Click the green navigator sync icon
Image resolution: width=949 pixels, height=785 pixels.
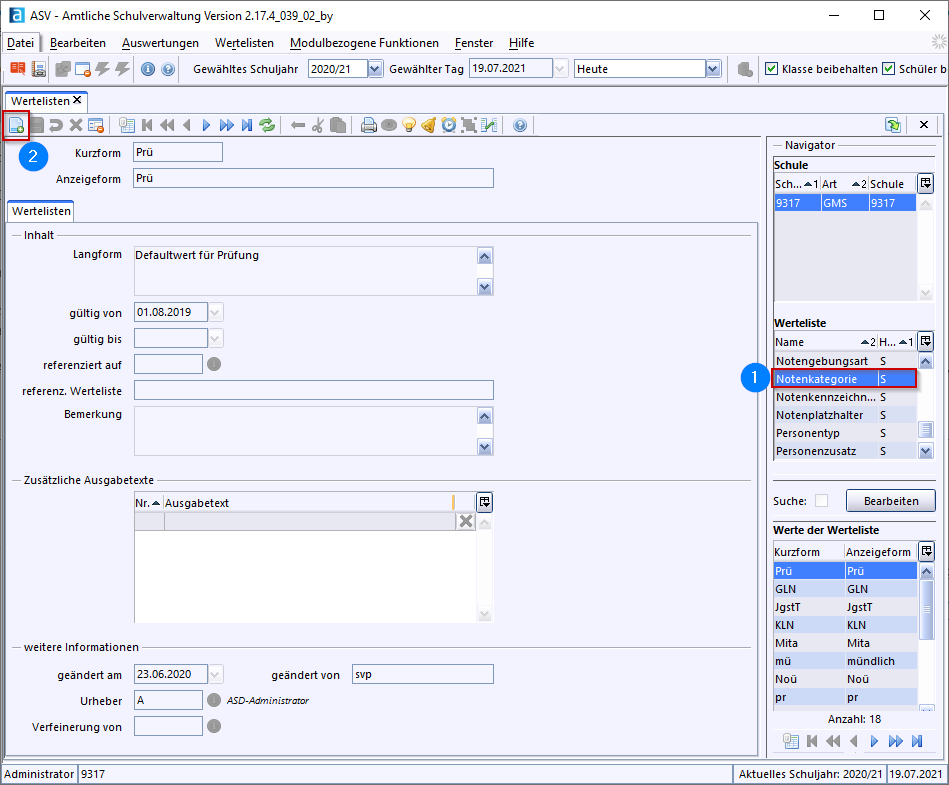click(x=893, y=125)
